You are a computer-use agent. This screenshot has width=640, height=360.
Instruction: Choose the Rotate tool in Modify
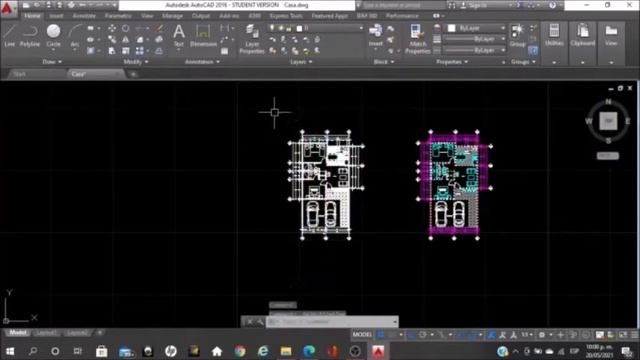pyautogui.click(x=125, y=28)
